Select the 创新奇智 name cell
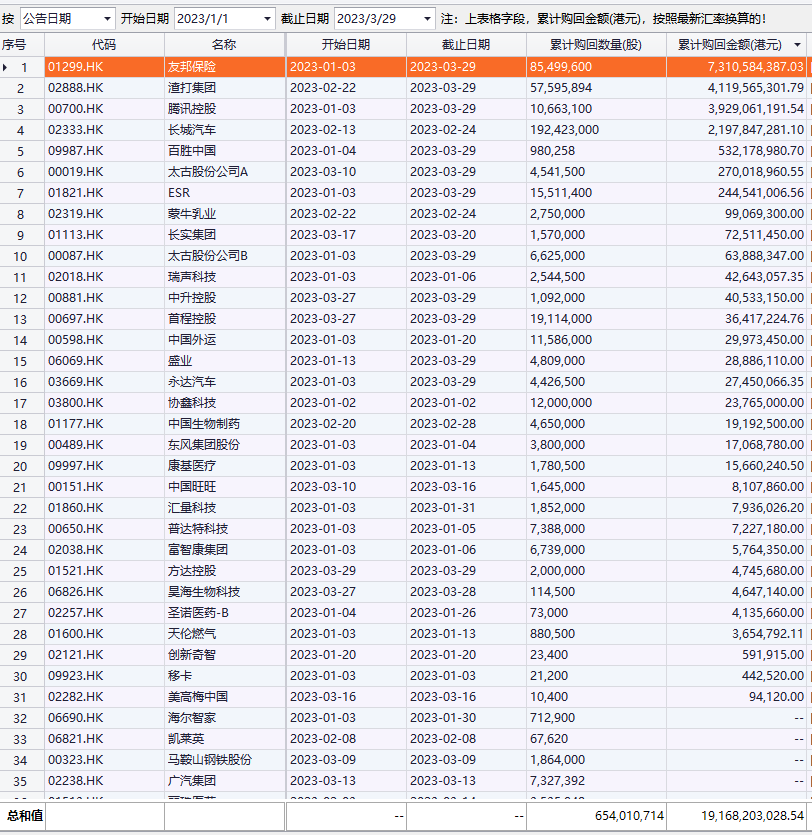Image resolution: width=812 pixels, height=835 pixels. coord(224,655)
